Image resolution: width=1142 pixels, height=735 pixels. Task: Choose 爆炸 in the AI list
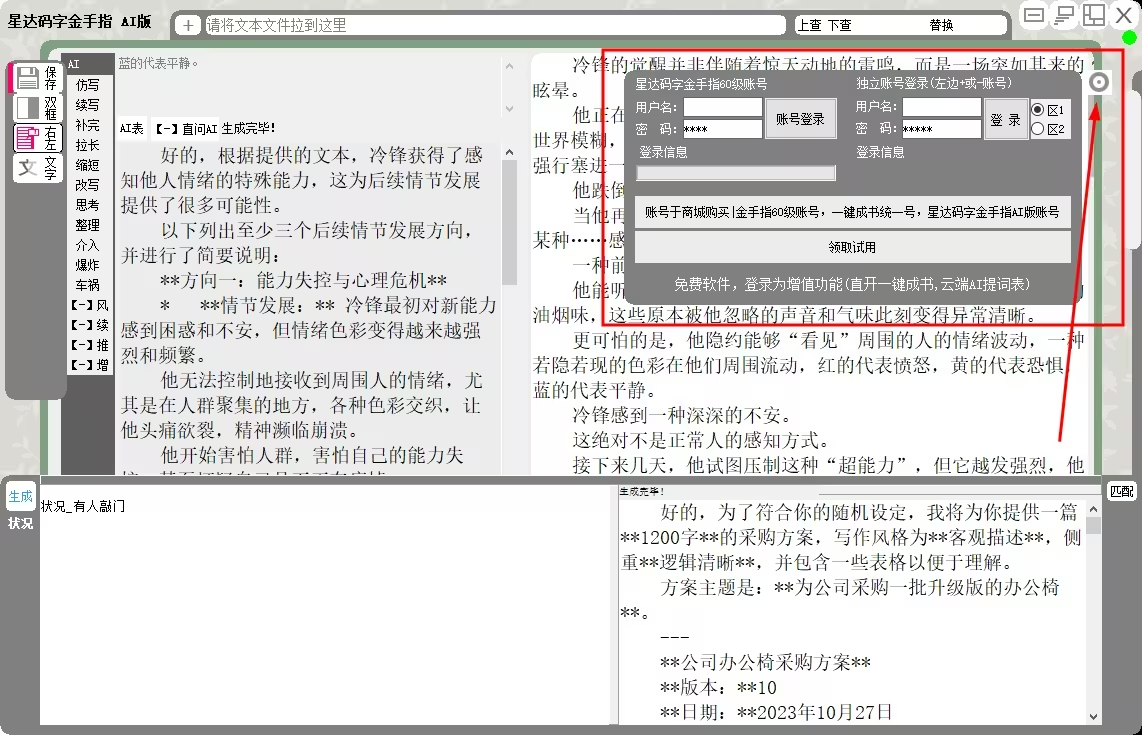pos(87,265)
